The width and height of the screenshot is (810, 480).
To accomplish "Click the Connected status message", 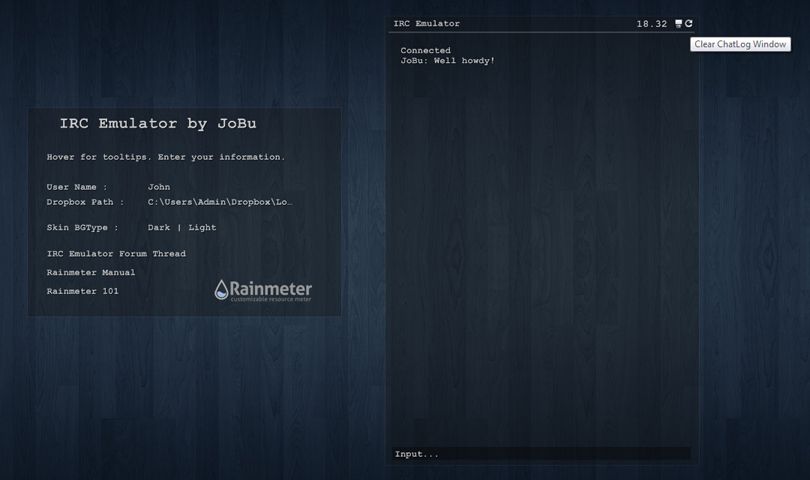I will tap(426, 51).
